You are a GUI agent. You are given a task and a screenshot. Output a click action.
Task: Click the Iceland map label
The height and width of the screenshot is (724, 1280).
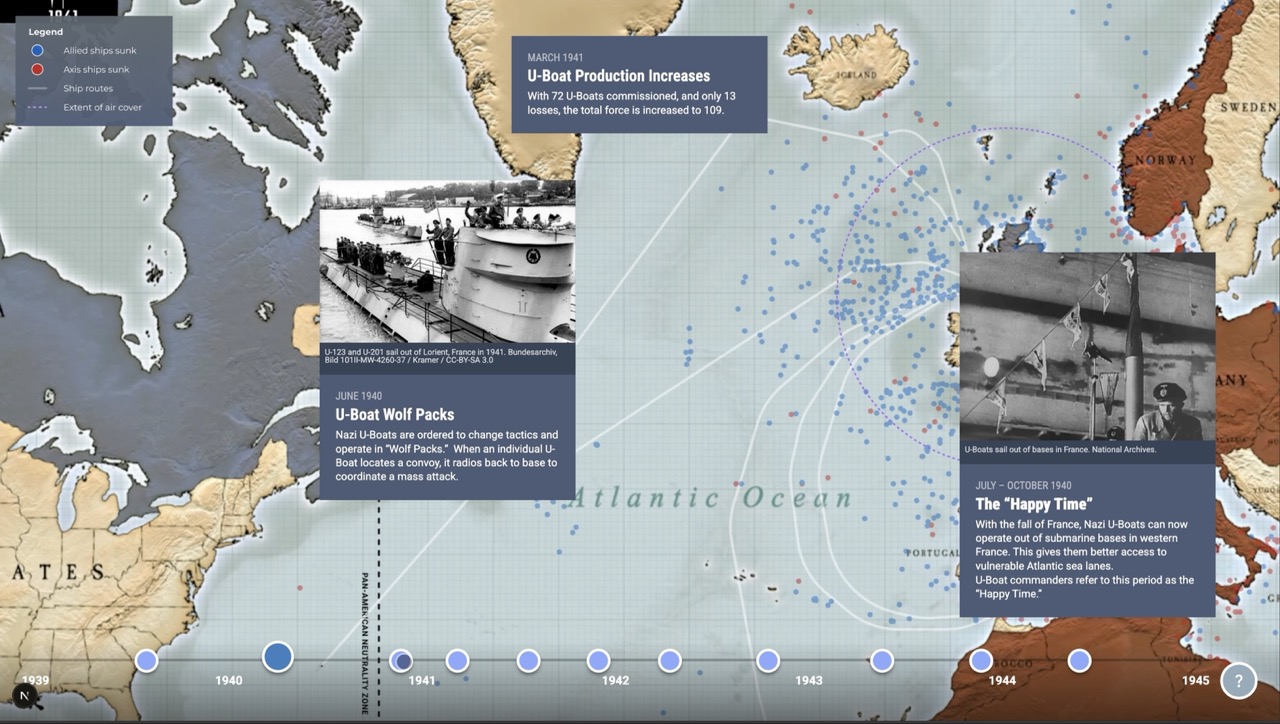857,75
